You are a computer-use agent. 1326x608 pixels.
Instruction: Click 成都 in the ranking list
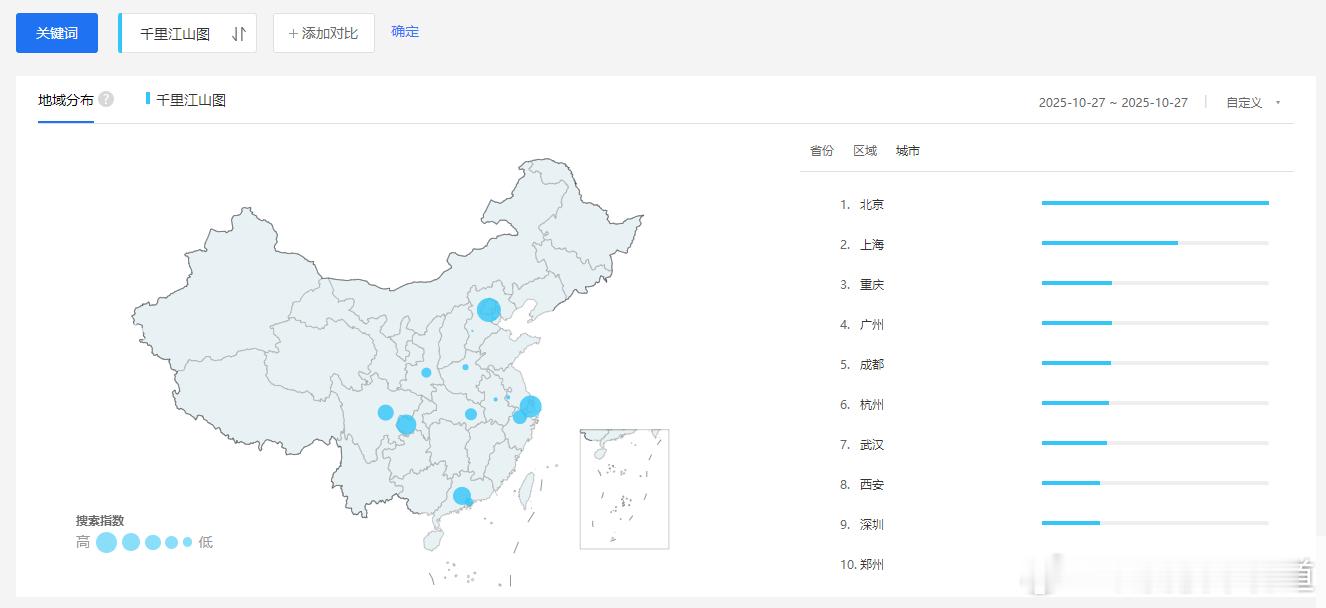[872, 365]
